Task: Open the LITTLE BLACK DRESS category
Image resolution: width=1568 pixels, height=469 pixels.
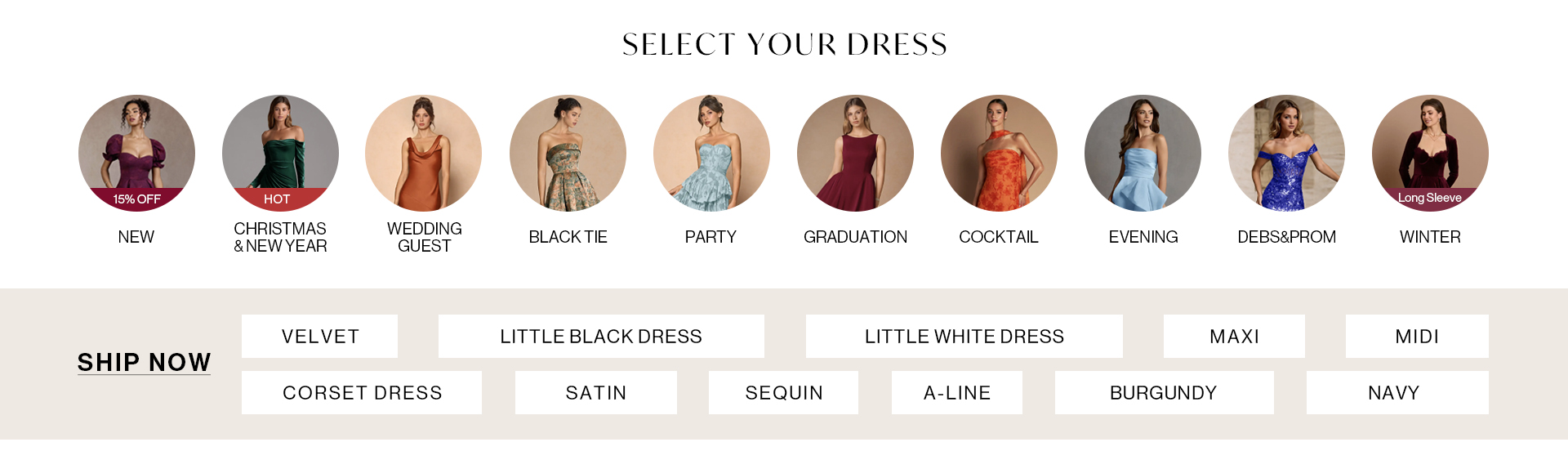Action: tap(601, 336)
